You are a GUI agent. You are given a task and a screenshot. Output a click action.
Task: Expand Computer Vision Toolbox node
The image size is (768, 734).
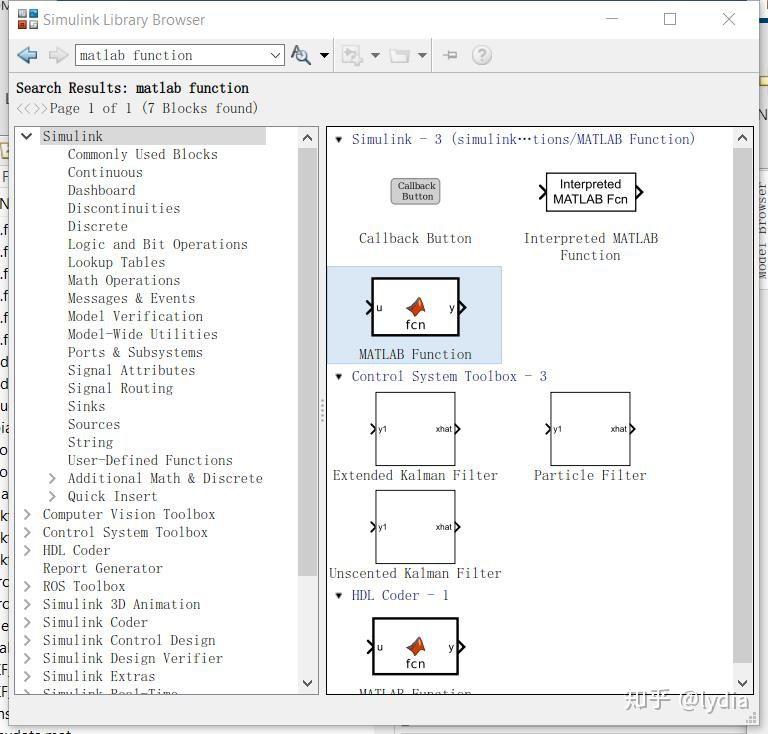27,515
